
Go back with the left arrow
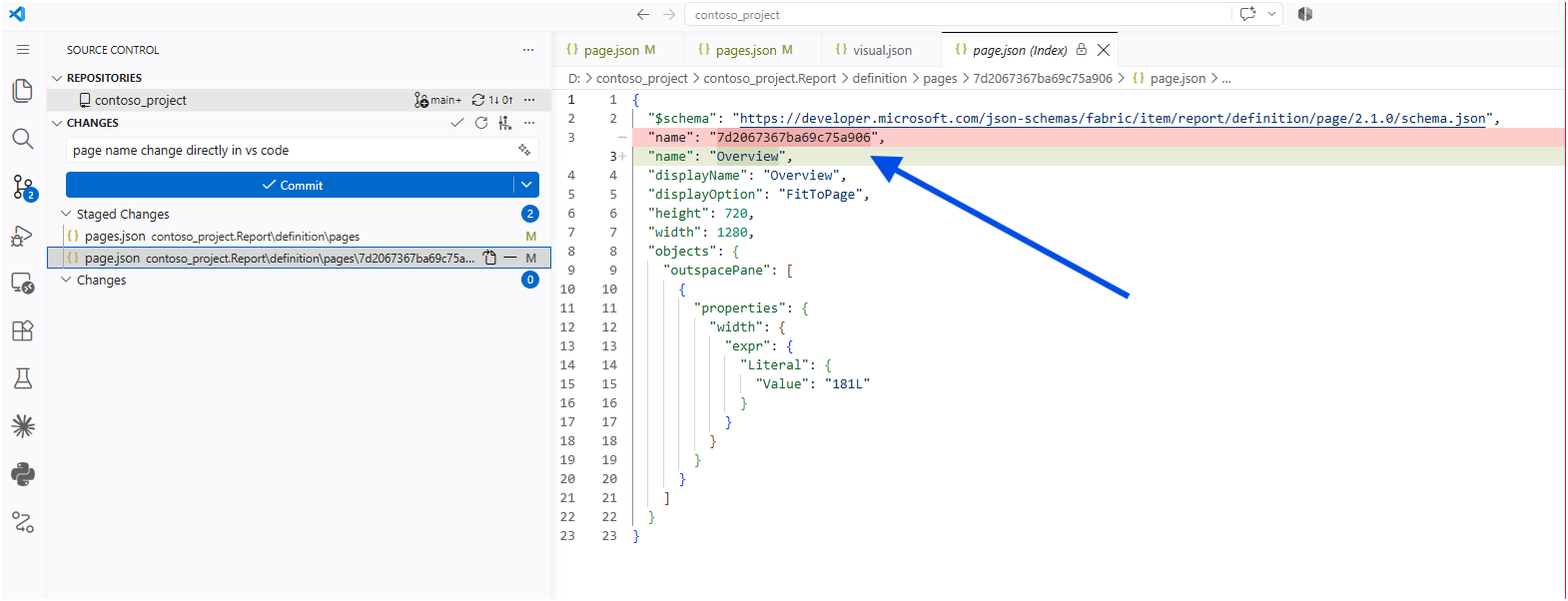point(643,14)
